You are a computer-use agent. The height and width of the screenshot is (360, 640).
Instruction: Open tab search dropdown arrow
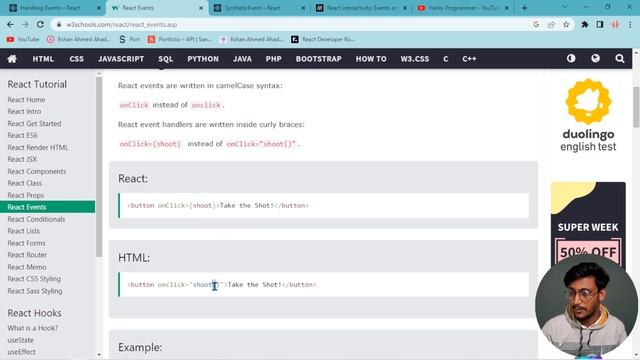click(564, 7)
